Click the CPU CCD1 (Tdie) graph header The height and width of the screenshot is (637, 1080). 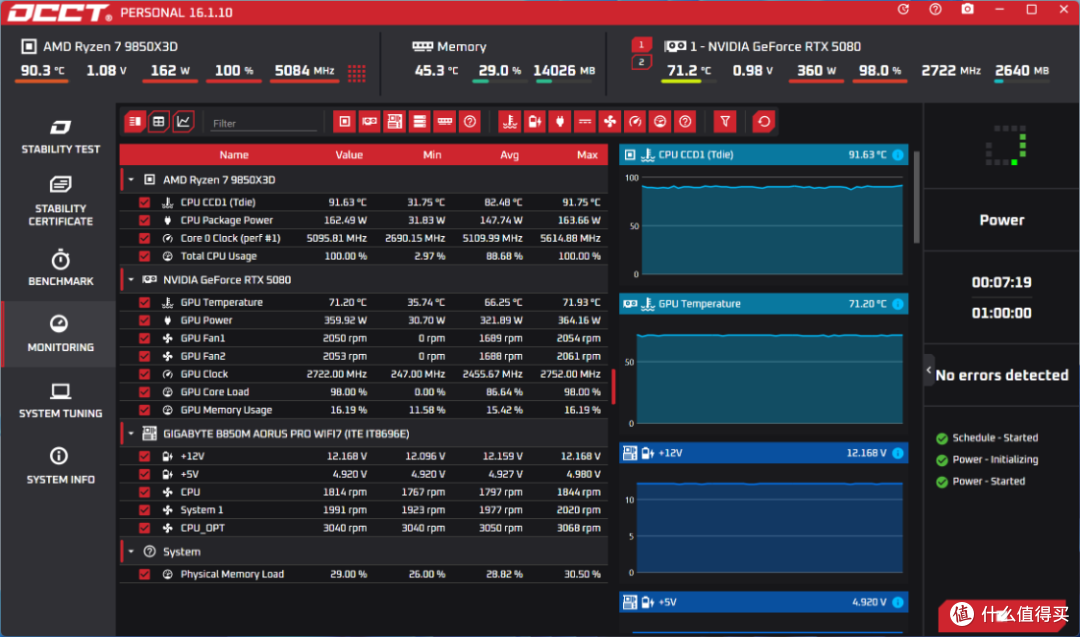click(x=763, y=155)
